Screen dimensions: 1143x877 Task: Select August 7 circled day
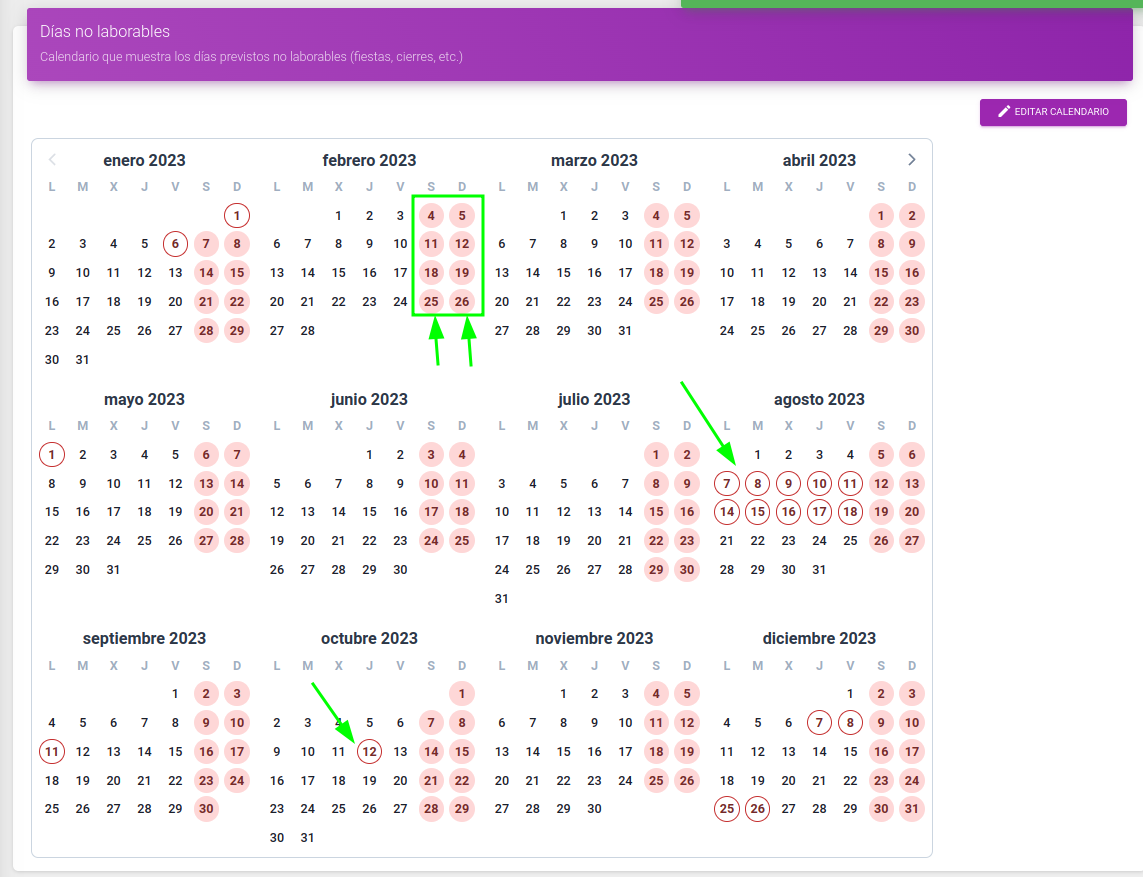click(x=727, y=483)
